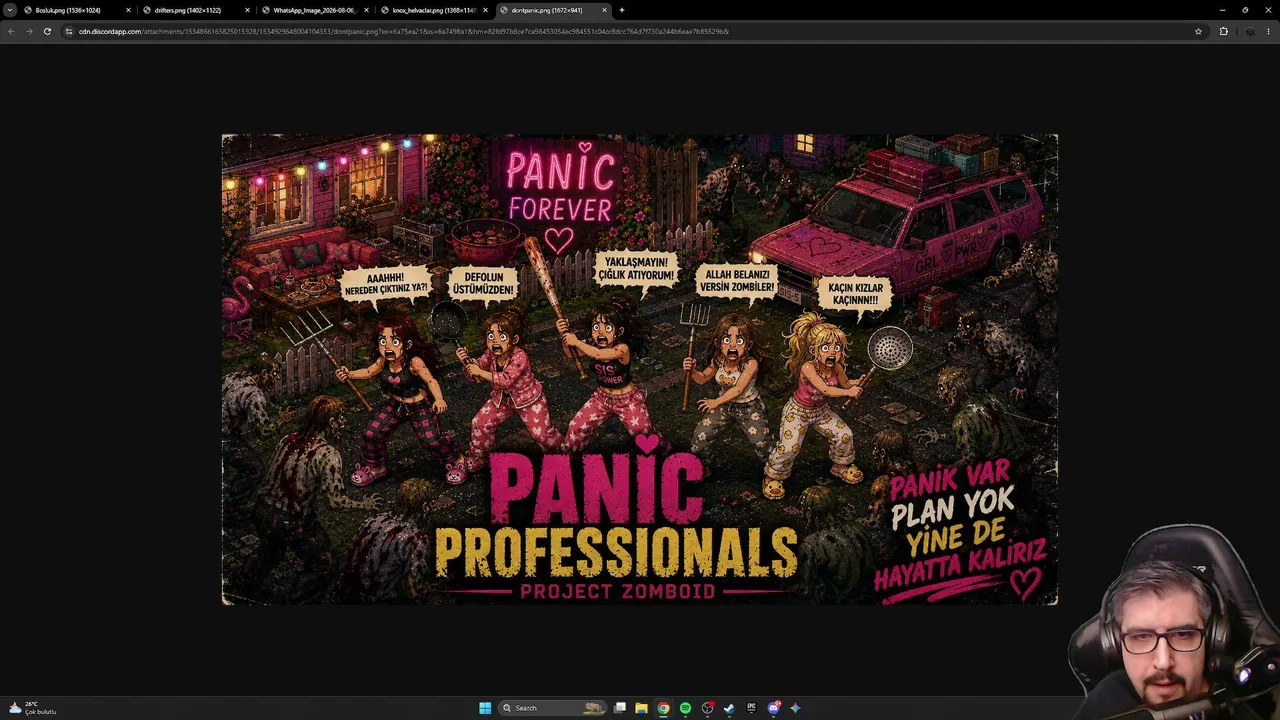Open the Chrome extensions puzzle menu

coord(1223,31)
